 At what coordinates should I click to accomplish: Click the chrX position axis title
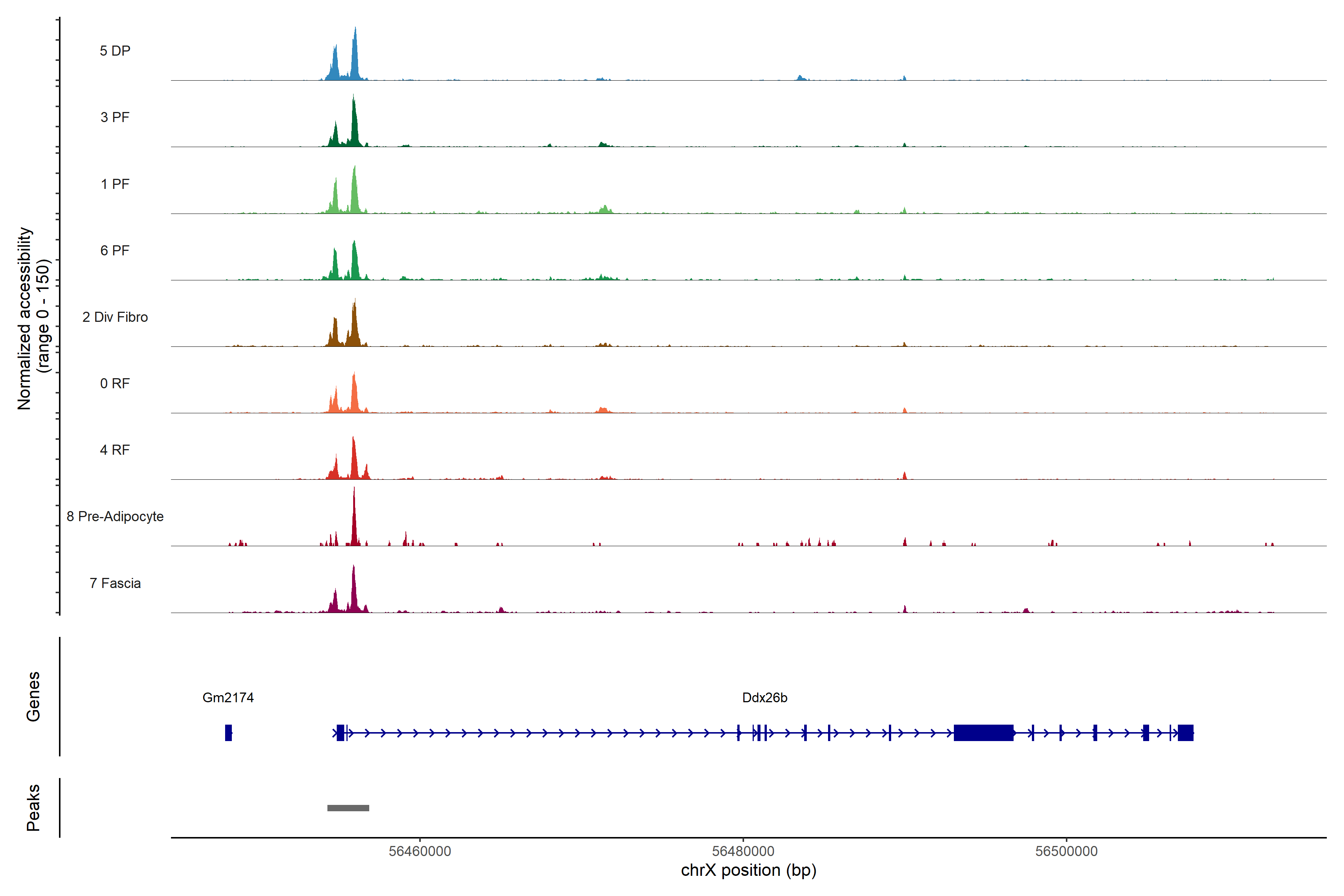[x=749, y=871]
